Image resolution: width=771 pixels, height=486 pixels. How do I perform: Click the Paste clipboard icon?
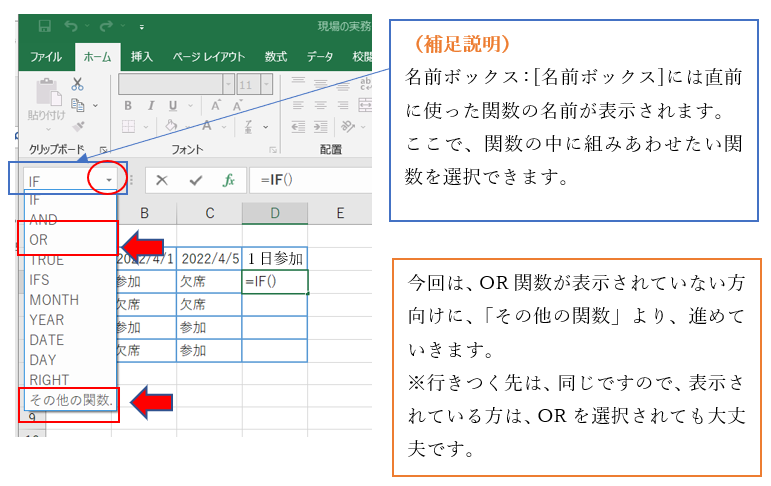tap(47, 93)
